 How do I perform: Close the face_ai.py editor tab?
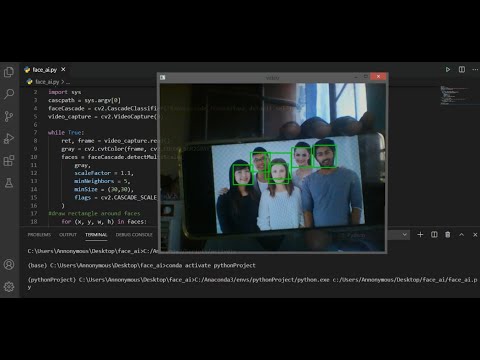coord(63,69)
